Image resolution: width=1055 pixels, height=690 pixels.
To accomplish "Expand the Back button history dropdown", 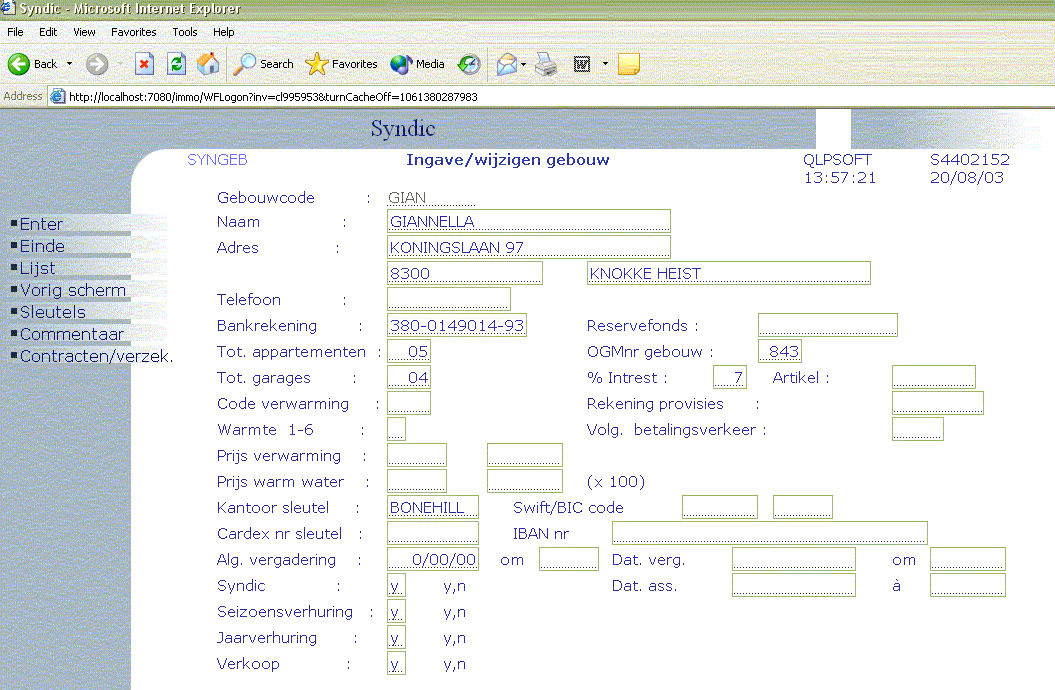I will click(69, 64).
